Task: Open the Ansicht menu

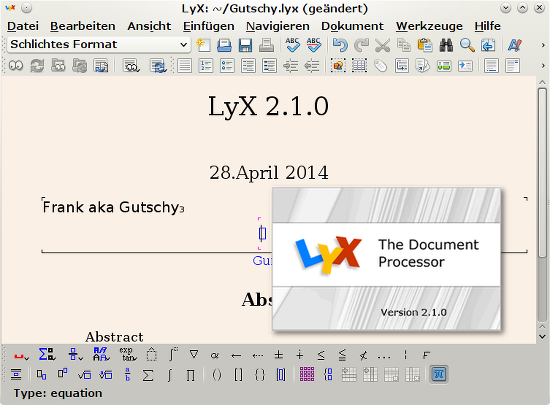Action: point(149,26)
